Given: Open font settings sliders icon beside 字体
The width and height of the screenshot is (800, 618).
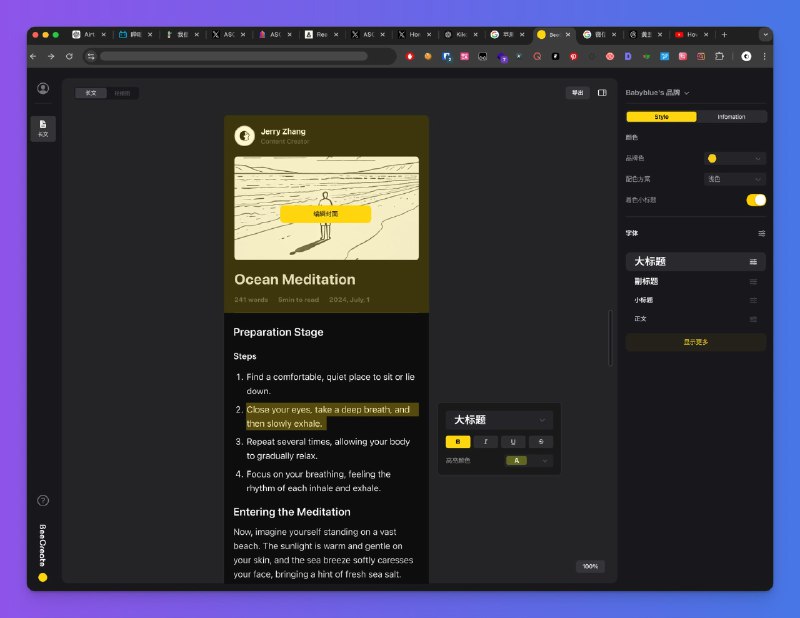Looking at the screenshot, I should pyautogui.click(x=761, y=233).
